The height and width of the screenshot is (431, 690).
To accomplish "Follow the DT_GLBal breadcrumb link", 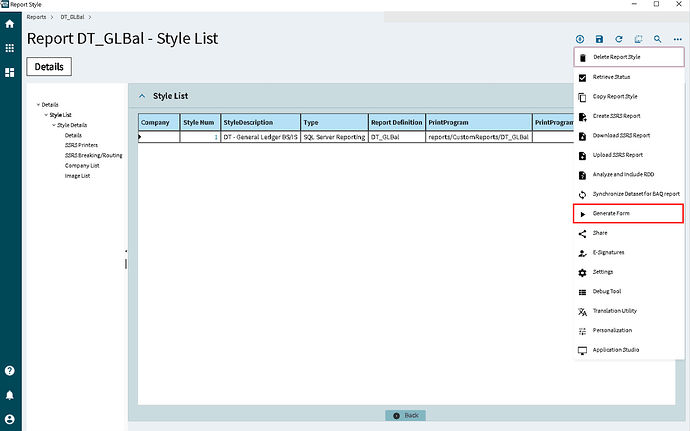I will coord(72,17).
